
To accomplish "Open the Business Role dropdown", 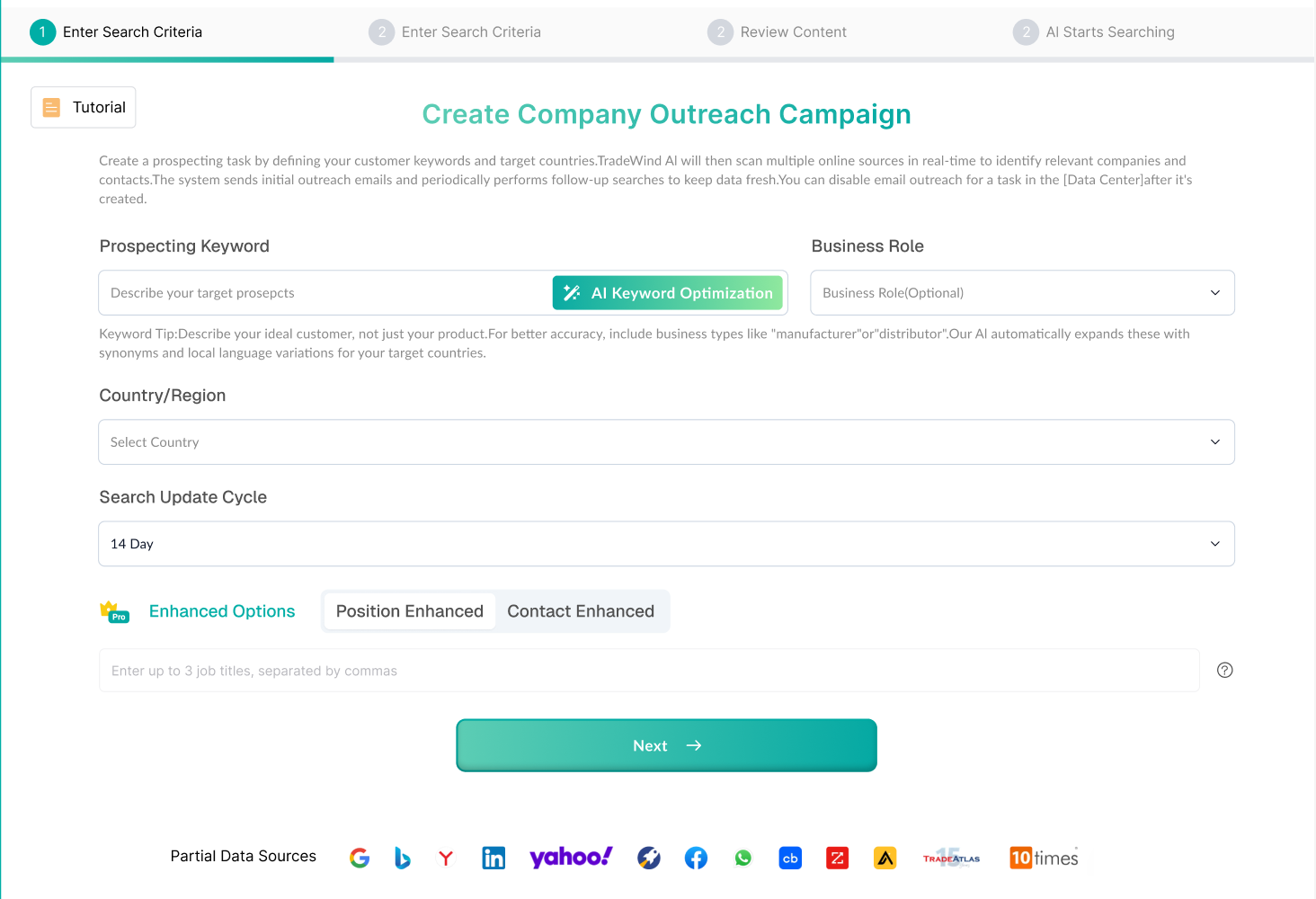I will coord(1022,293).
